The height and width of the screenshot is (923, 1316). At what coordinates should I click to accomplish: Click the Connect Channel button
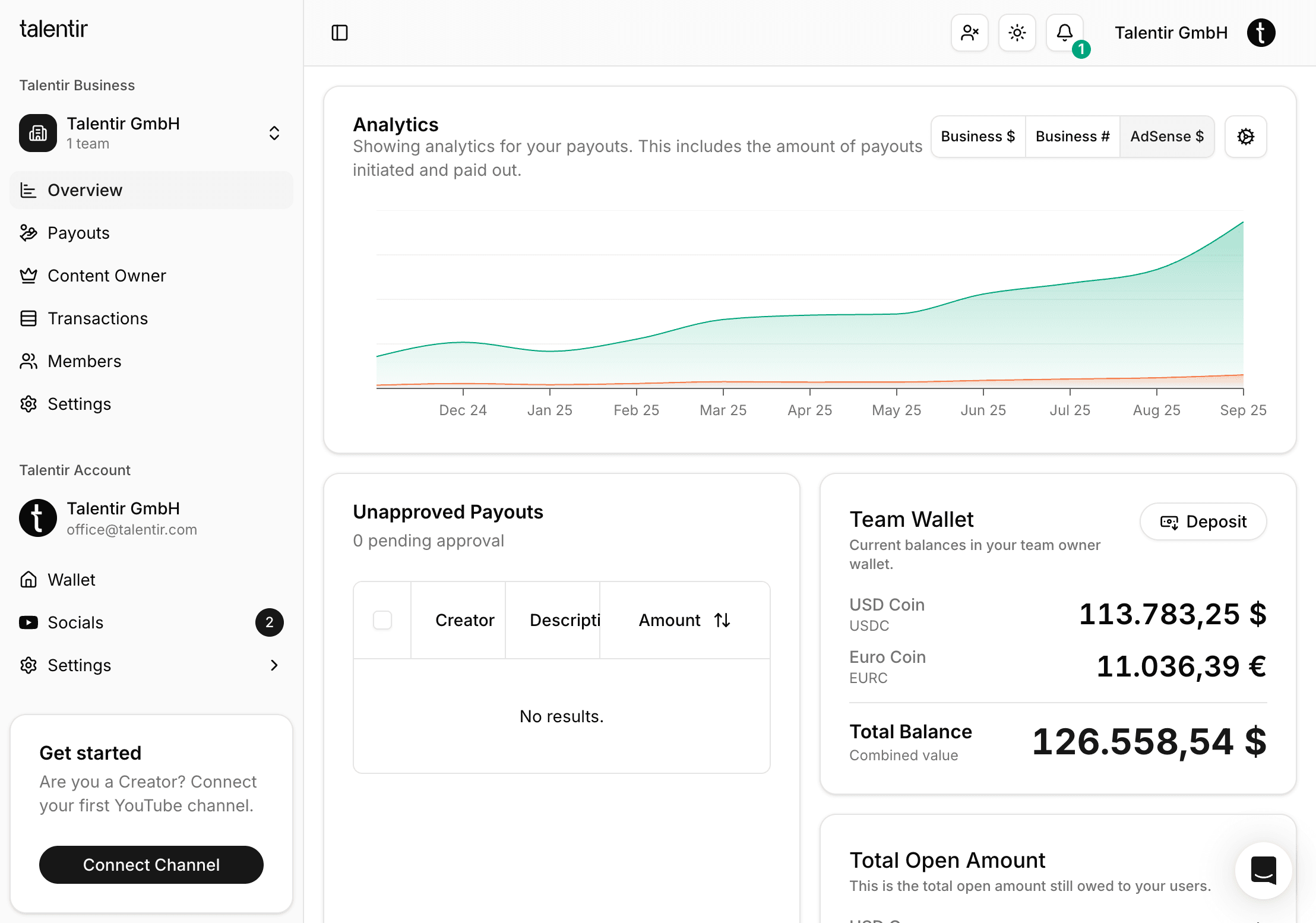pyautogui.click(x=151, y=865)
